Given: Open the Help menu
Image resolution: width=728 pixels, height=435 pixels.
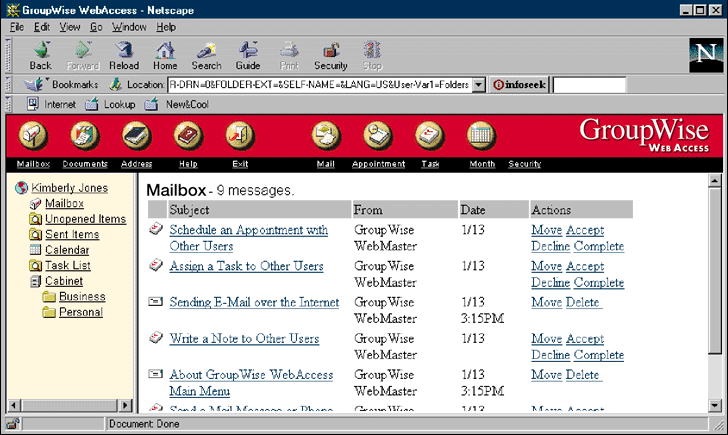Looking at the screenshot, I should click(166, 27).
